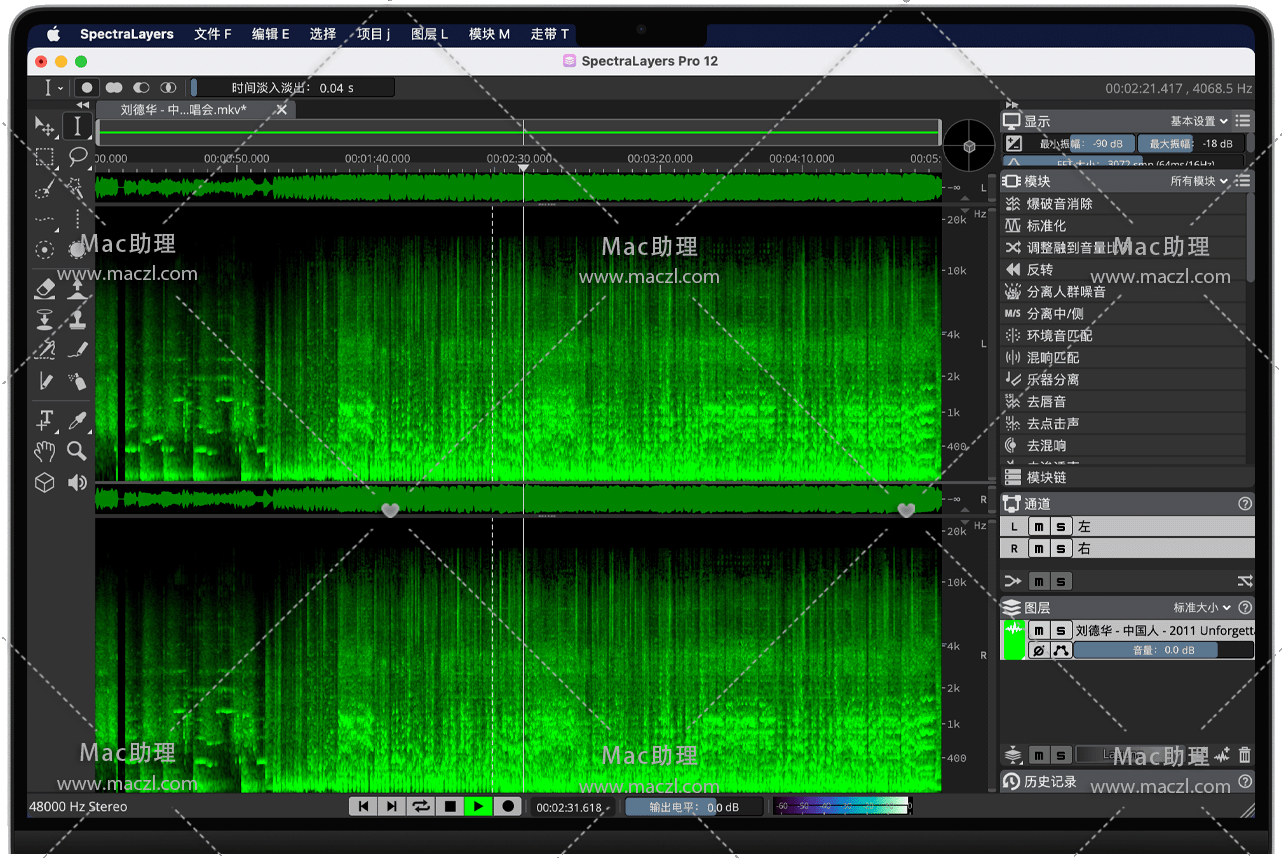Select the rectangular selection tool

(45, 157)
